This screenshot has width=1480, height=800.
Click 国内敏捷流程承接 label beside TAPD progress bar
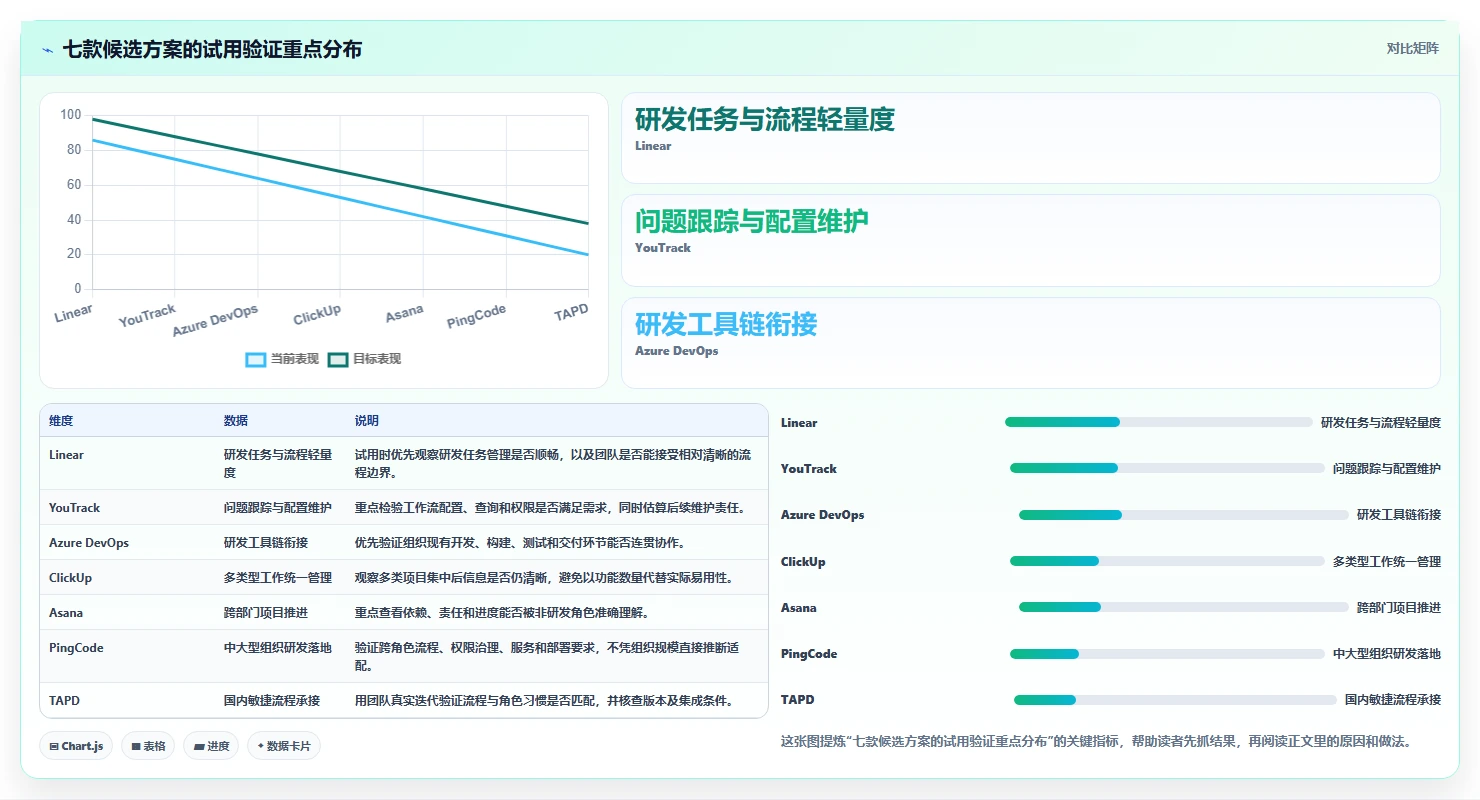(x=1393, y=700)
